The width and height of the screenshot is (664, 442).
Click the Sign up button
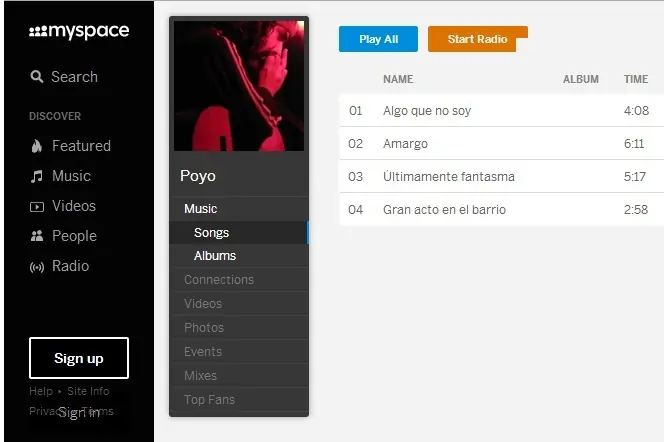79,358
